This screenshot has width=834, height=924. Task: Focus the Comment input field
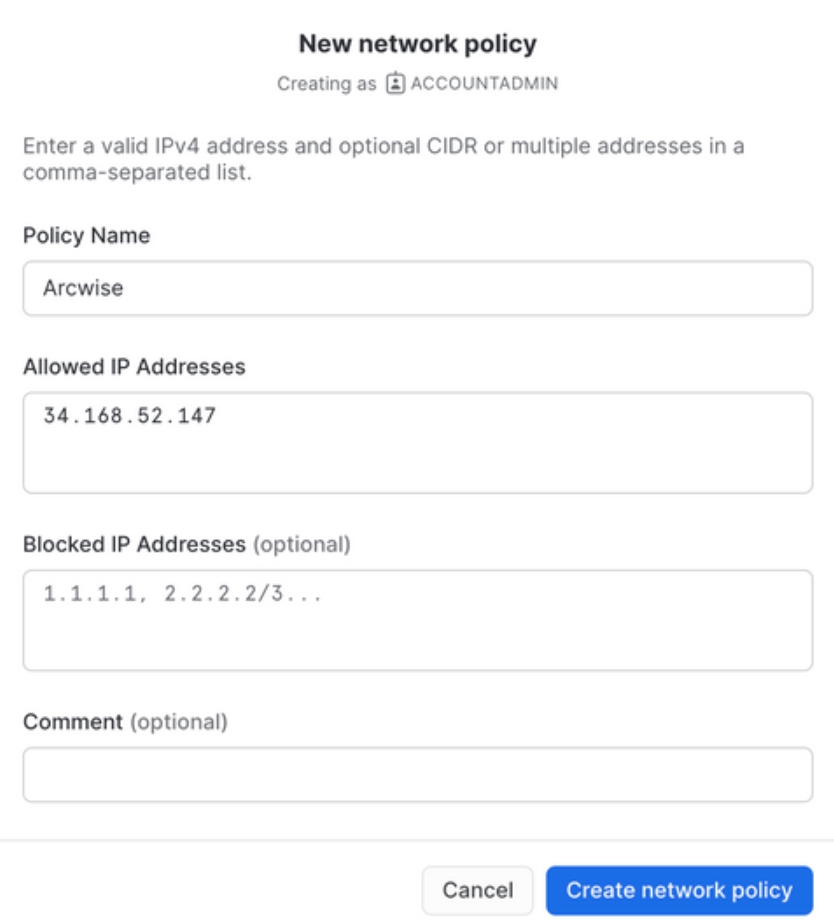417,774
